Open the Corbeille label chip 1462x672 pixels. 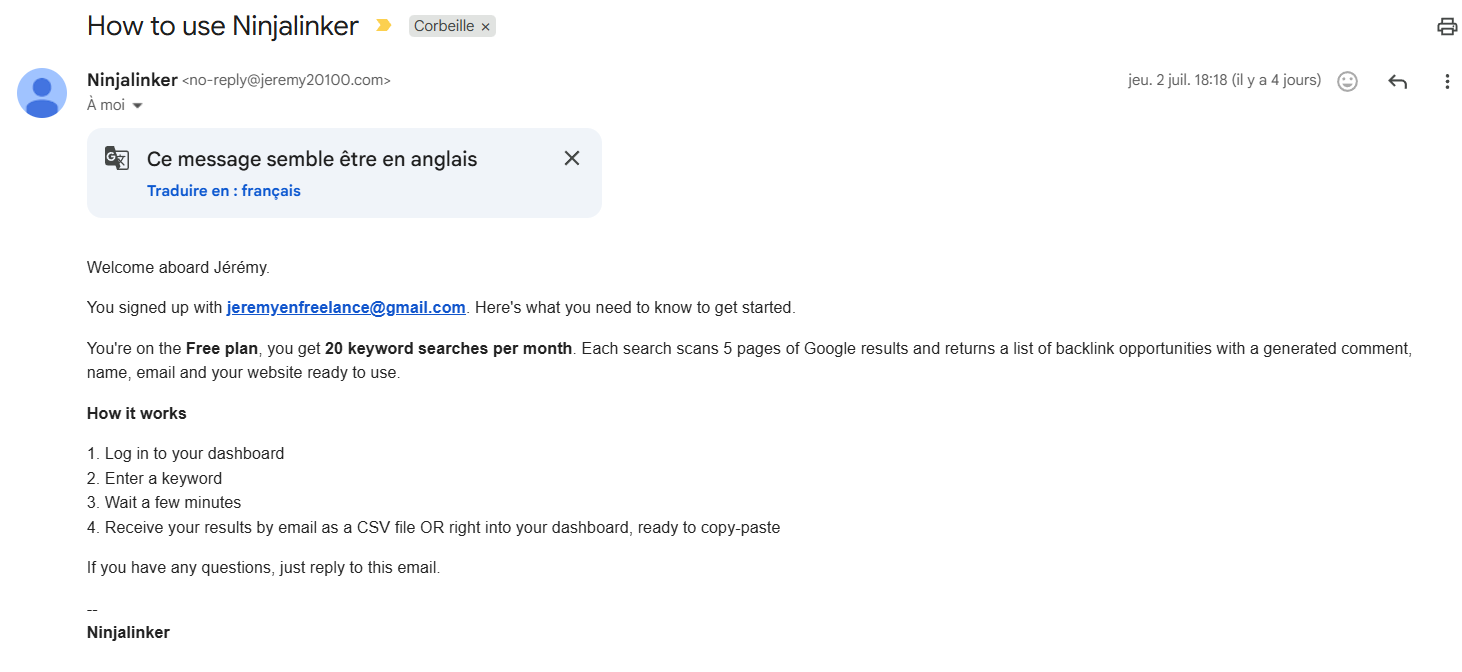click(444, 27)
